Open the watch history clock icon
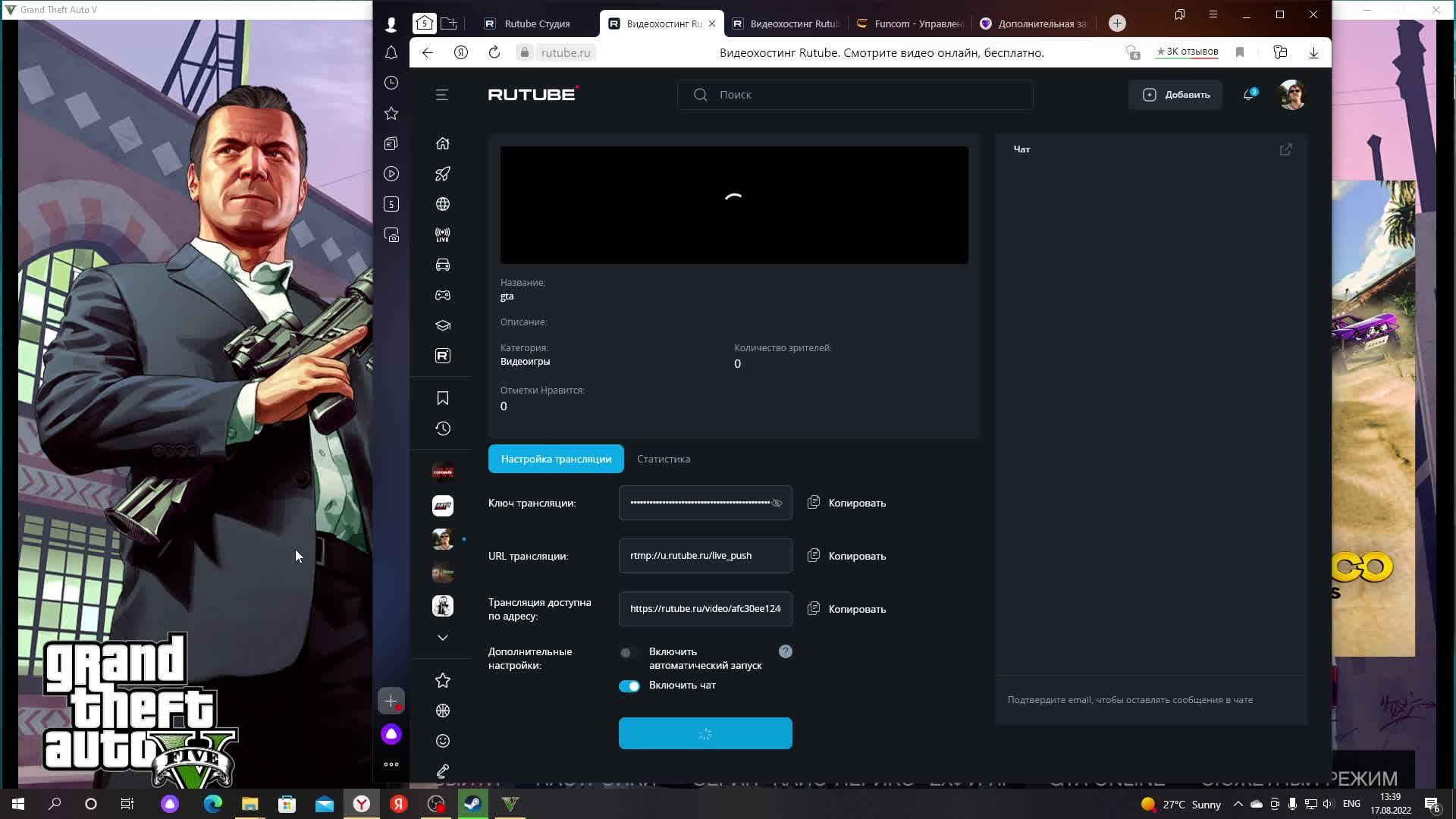This screenshot has height=819, width=1456. [443, 428]
